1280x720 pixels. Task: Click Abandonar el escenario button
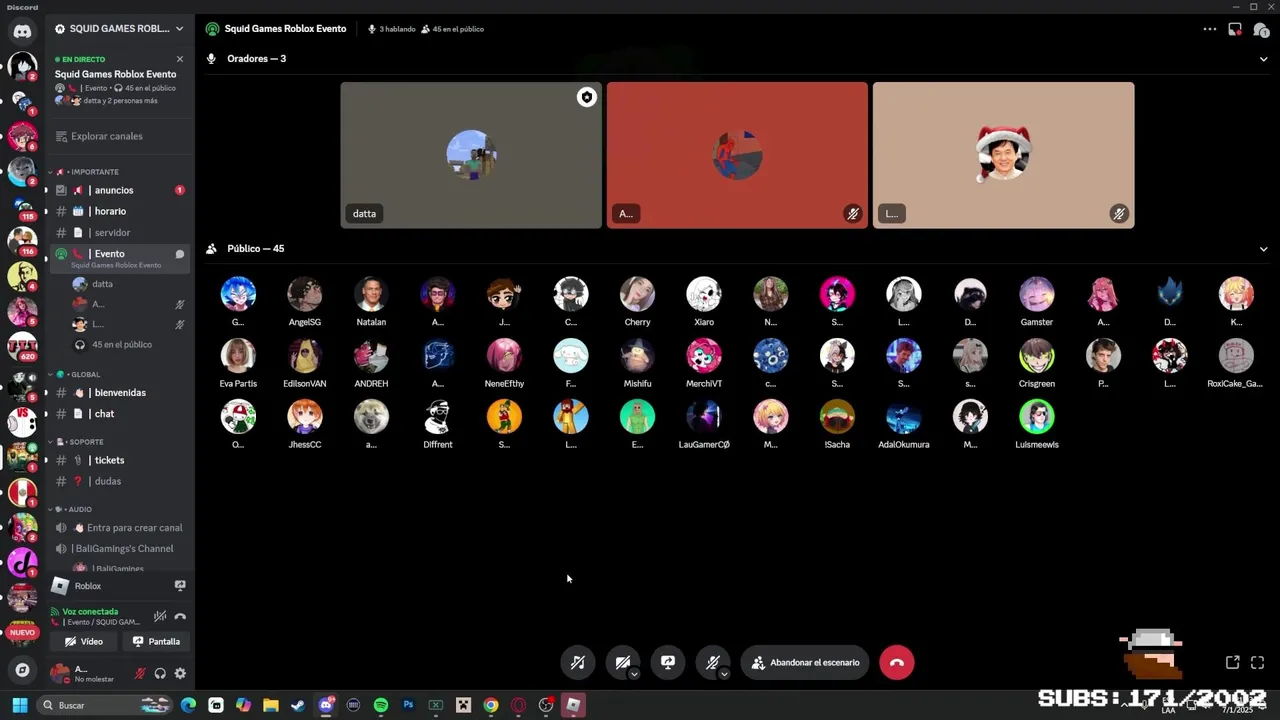coord(805,662)
